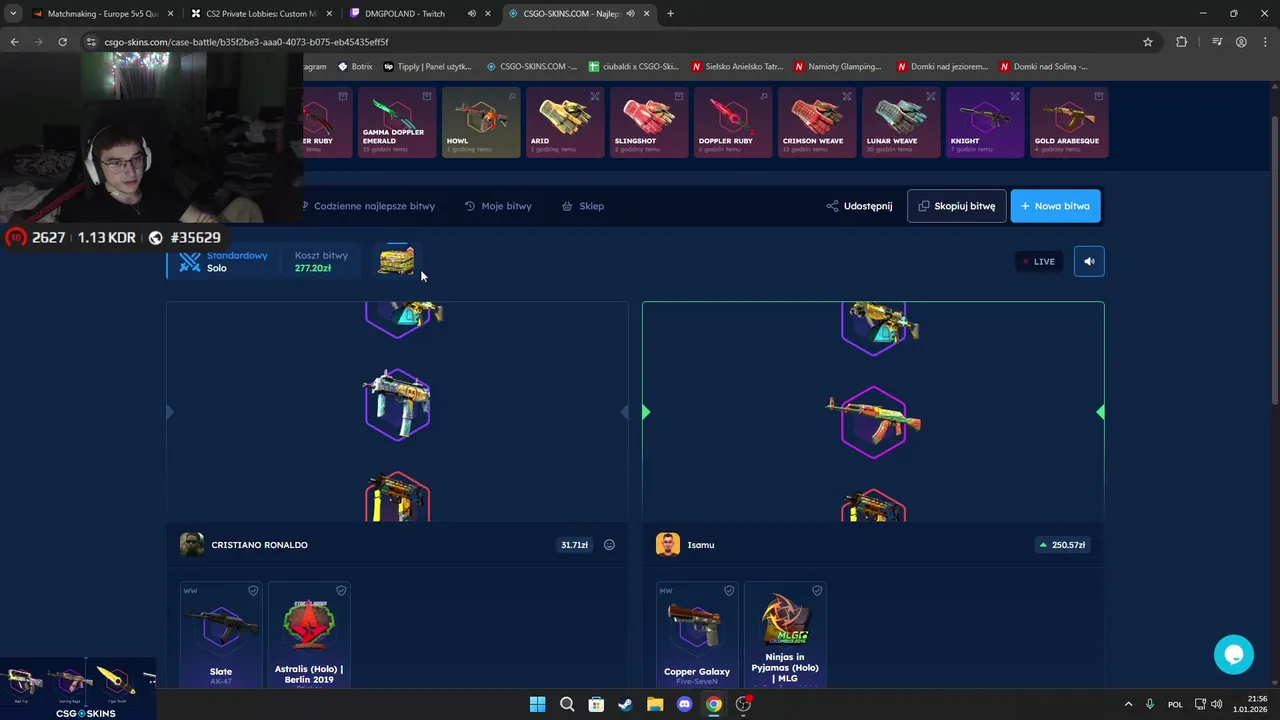
Task: Click the GOLD ARABESQUE drop card
Action: pos(1069,122)
